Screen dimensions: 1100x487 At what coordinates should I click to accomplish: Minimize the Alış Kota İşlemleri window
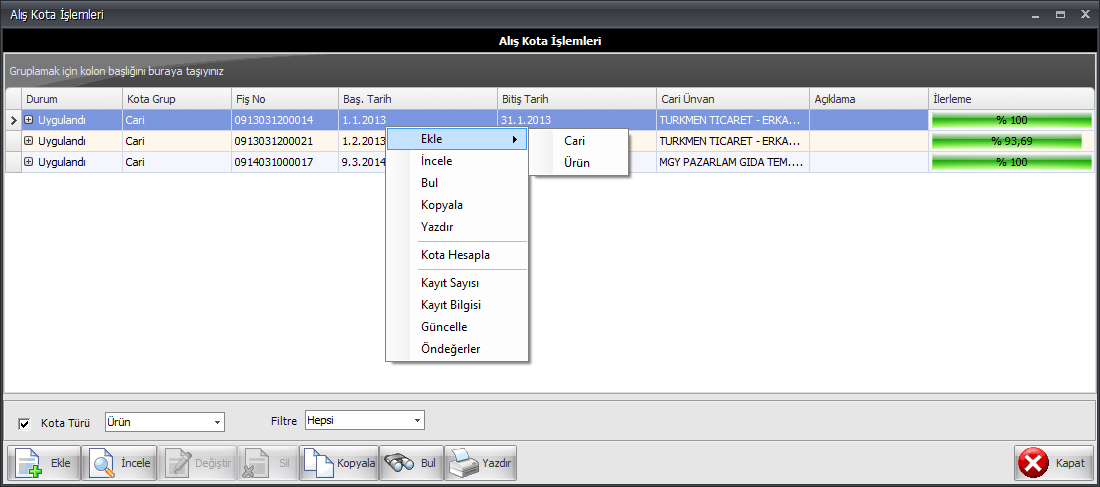coord(1037,14)
